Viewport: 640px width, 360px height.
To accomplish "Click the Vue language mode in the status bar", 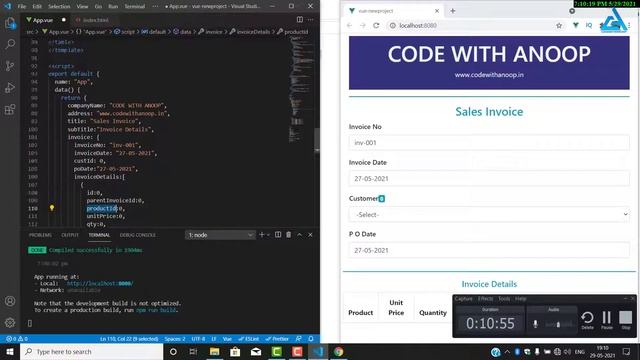I will (x=227, y=339).
